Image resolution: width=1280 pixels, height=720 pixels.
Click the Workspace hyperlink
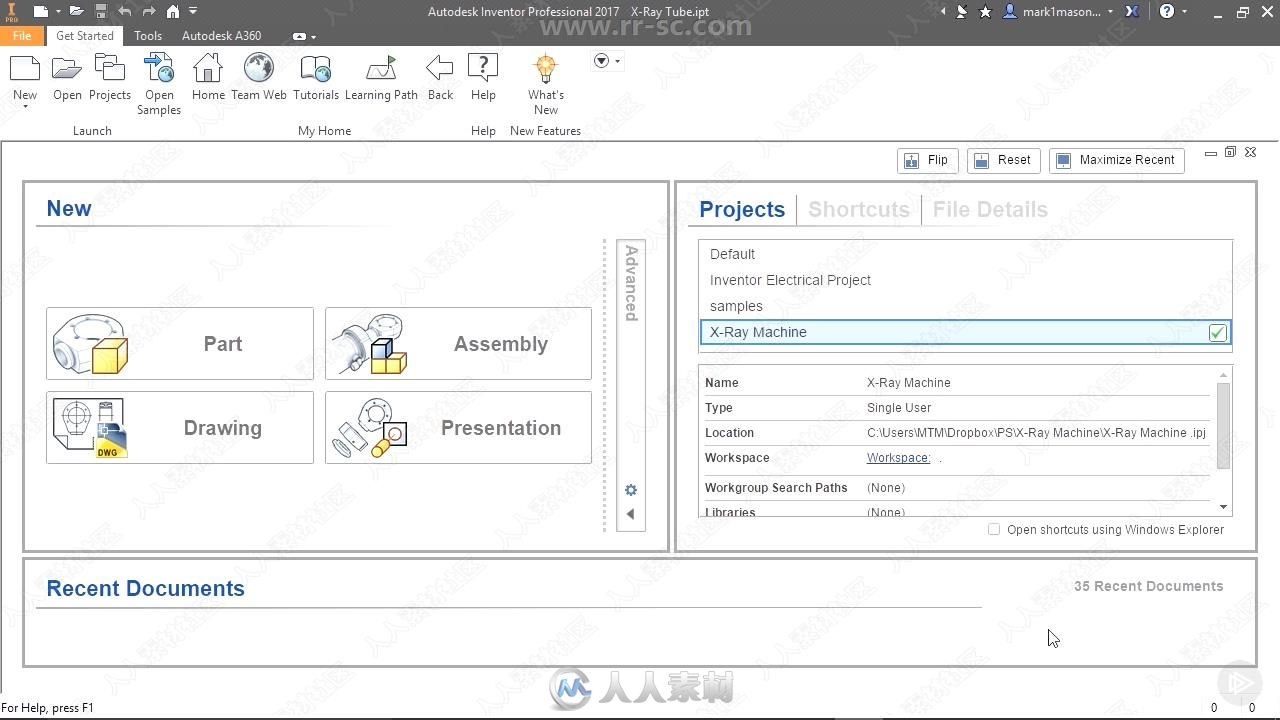click(898, 458)
